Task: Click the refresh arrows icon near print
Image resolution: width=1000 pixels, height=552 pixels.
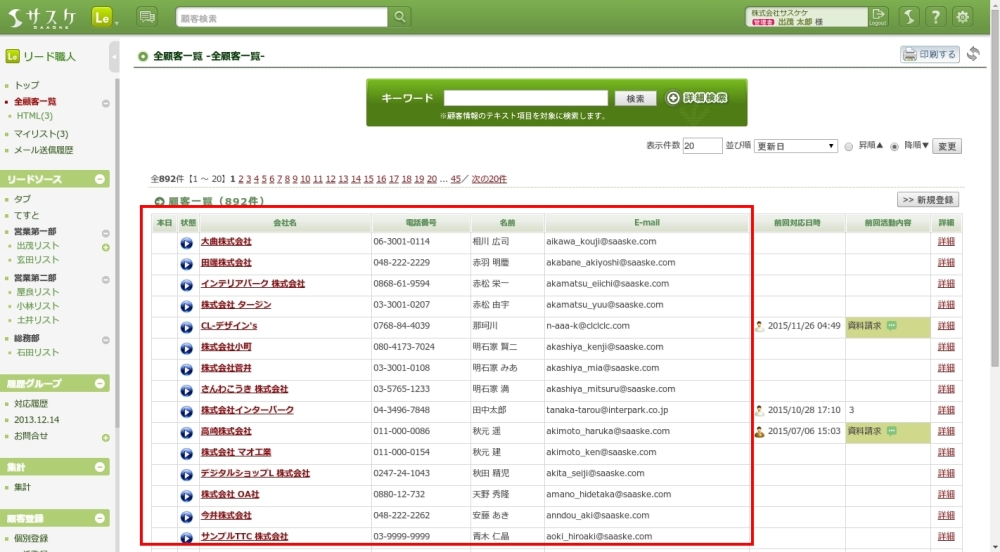Action: [x=973, y=54]
